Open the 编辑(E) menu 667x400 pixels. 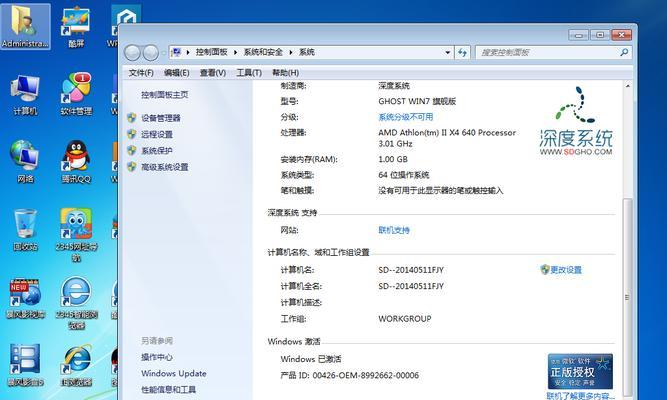(177, 73)
